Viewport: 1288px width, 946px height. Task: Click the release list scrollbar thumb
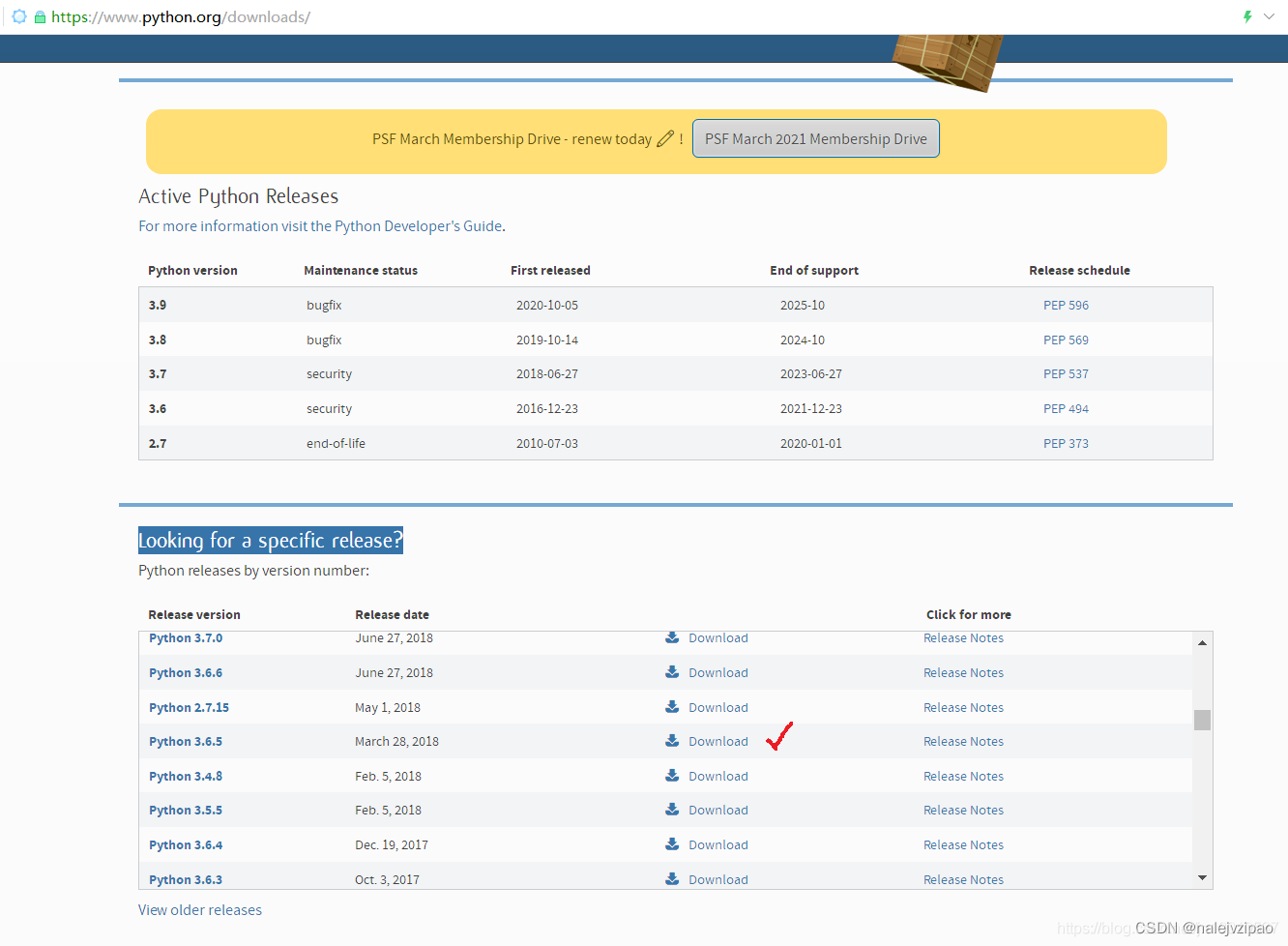[x=1202, y=720]
